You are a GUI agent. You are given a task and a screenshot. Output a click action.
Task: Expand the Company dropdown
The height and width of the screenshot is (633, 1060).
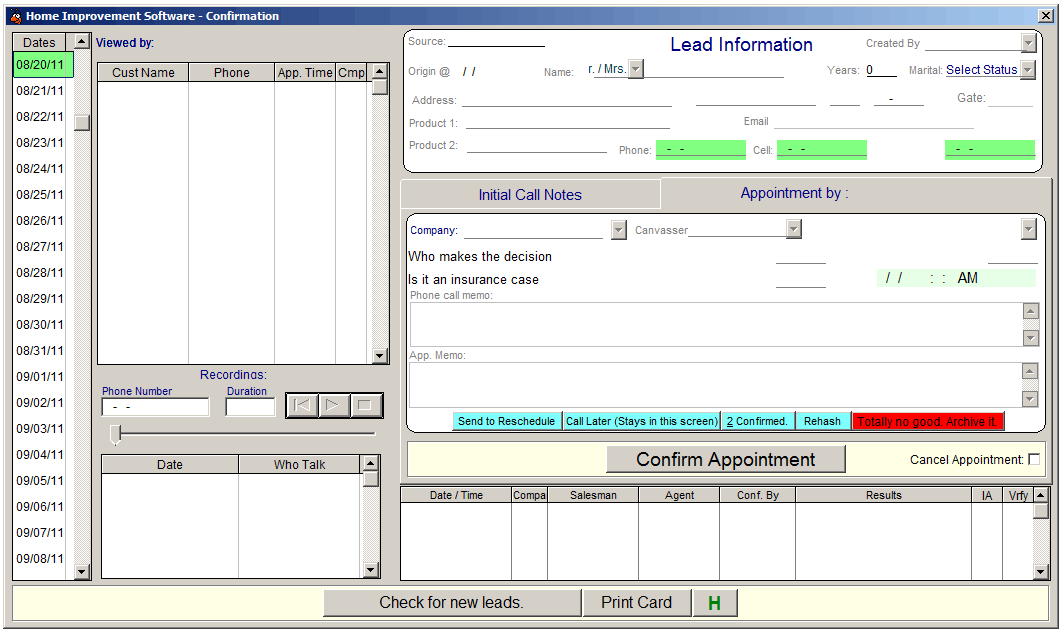[619, 230]
